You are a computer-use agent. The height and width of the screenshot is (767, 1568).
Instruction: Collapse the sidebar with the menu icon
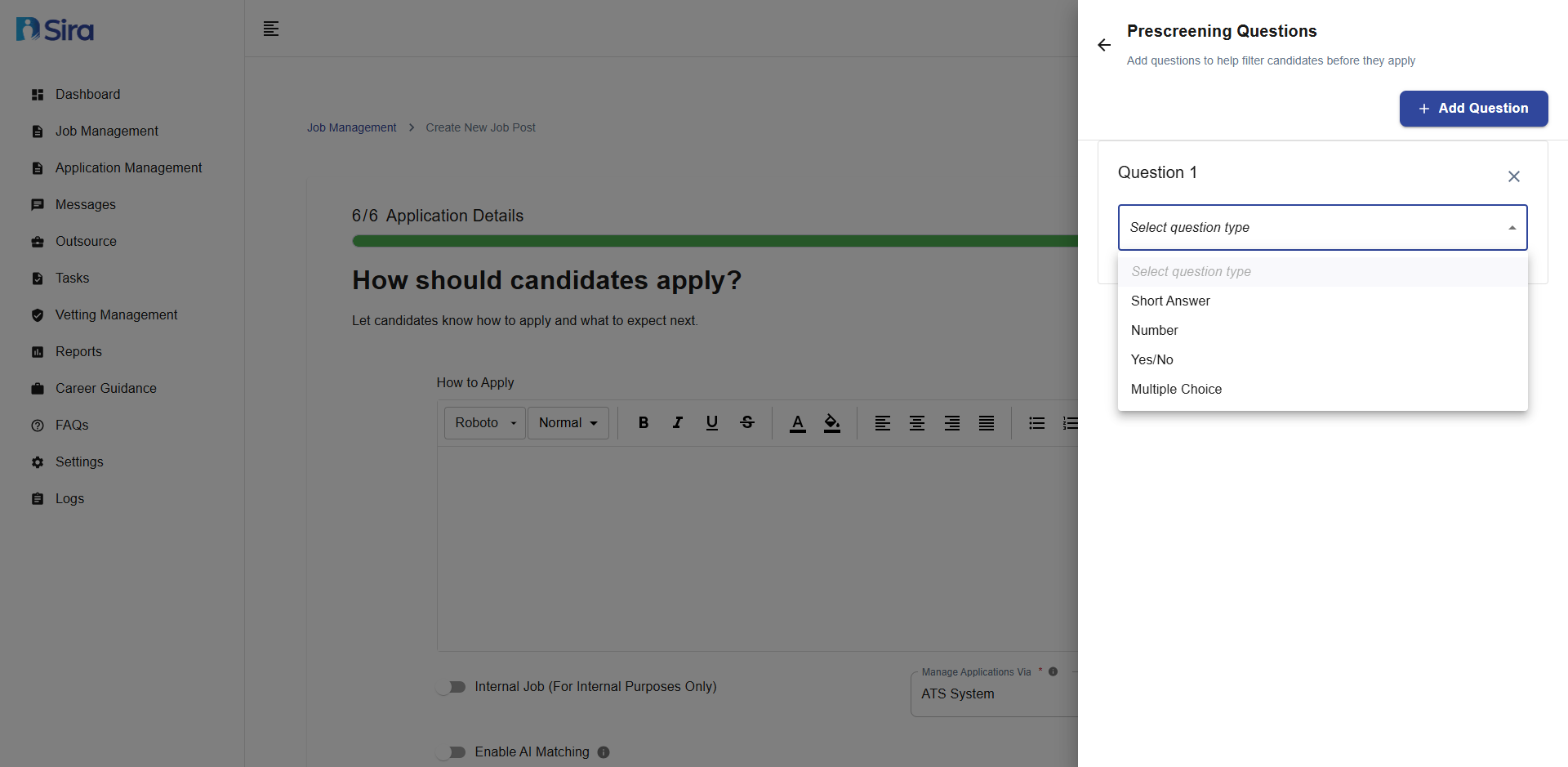(271, 29)
